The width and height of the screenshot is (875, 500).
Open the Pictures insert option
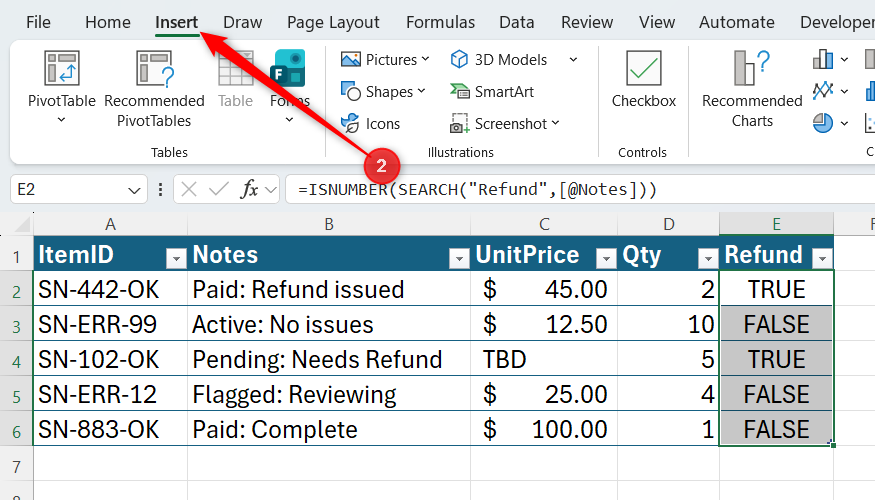pos(385,59)
